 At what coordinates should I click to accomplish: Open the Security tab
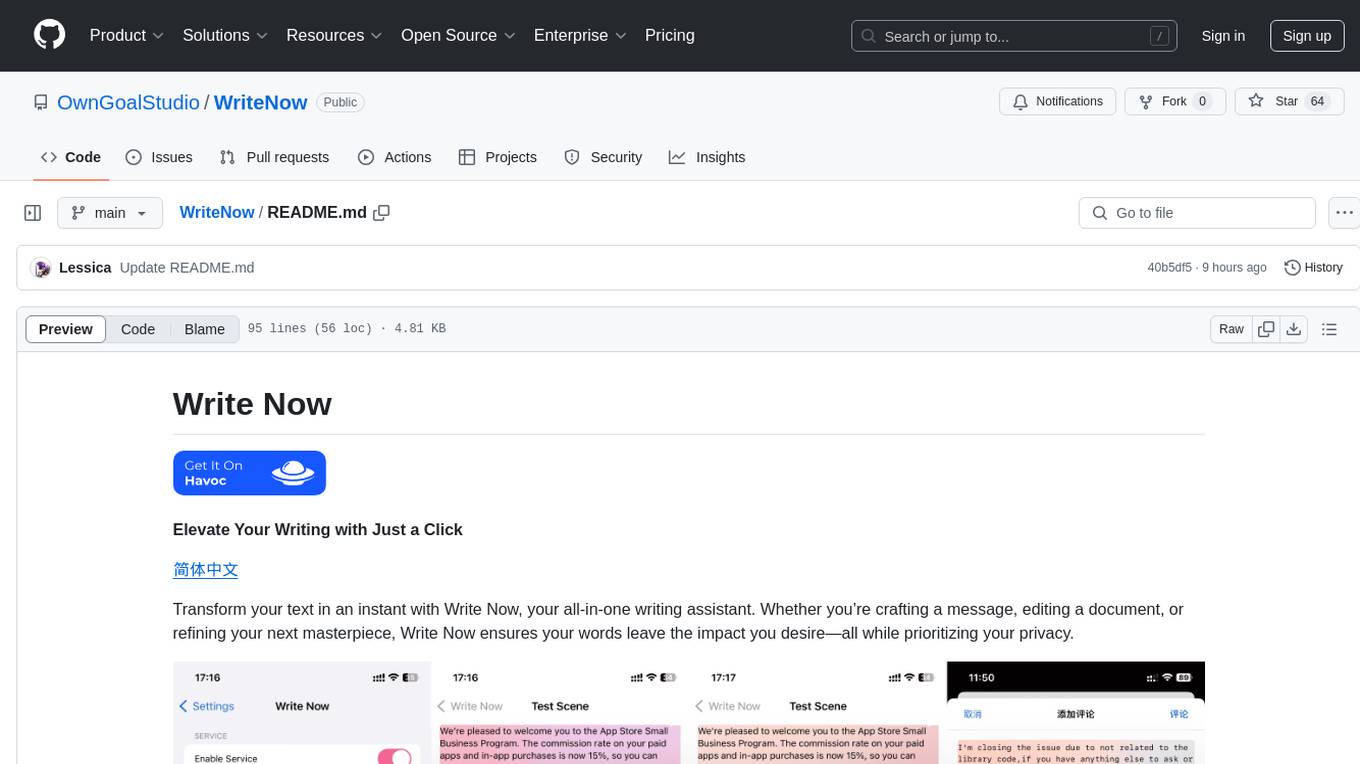[x=603, y=157]
